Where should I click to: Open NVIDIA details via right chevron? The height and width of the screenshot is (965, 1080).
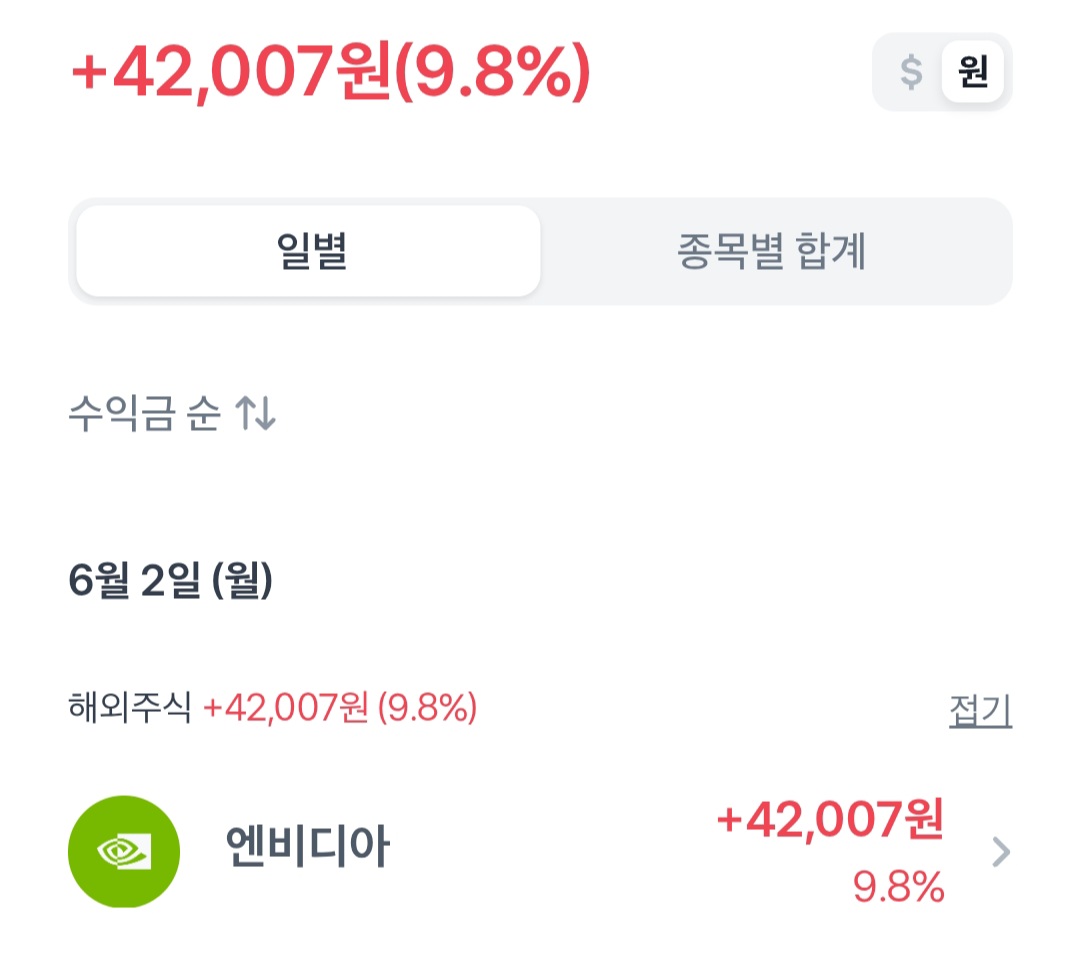pos(1001,852)
